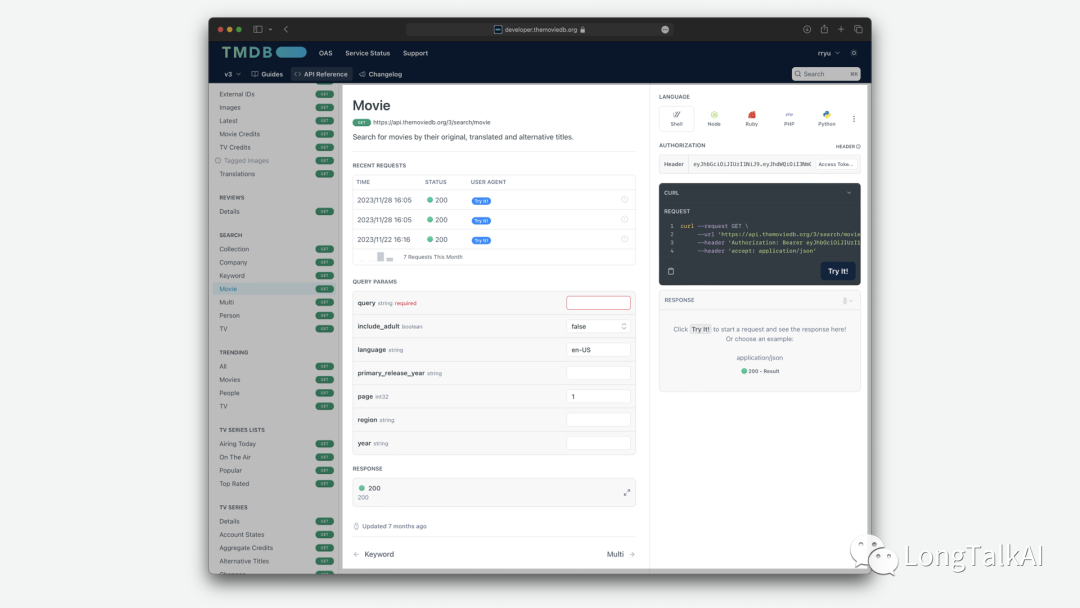This screenshot has width=1080, height=608.
Task: Click the search/movie API URL
Action: click(432, 123)
